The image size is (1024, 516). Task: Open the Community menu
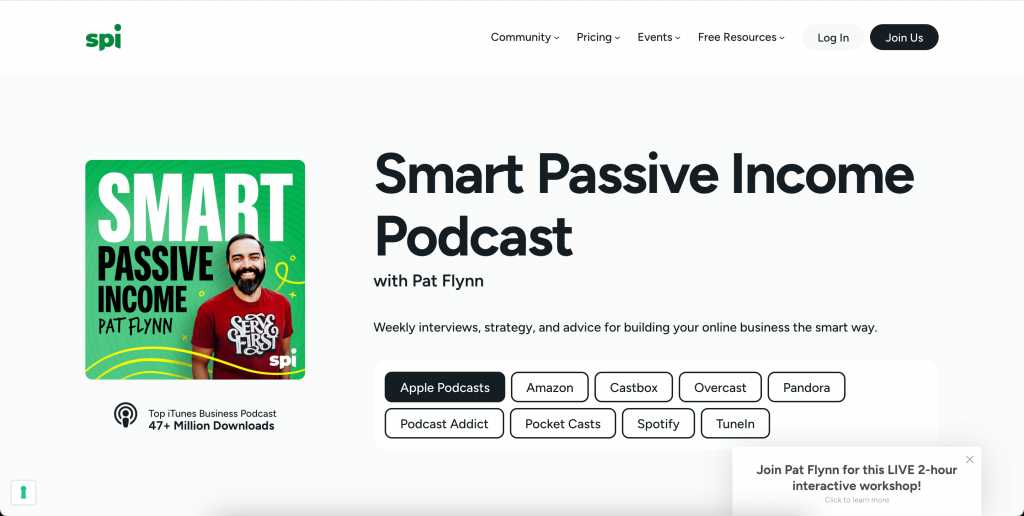click(524, 37)
